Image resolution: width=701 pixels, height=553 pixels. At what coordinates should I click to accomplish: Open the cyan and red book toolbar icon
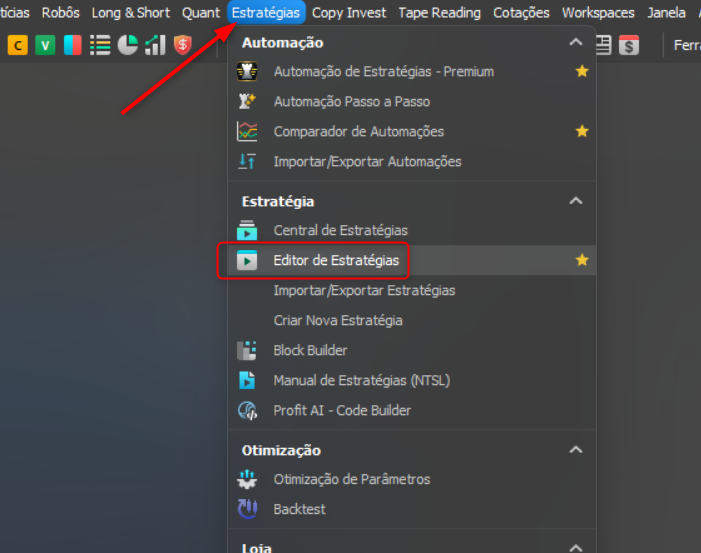[72, 45]
